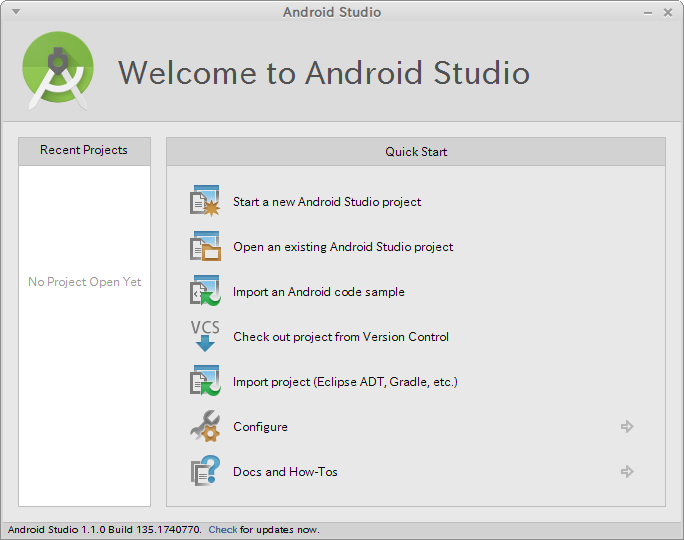Click the import project Eclipse/Gradle icon
This screenshot has height=540, width=684.
click(205, 381)
